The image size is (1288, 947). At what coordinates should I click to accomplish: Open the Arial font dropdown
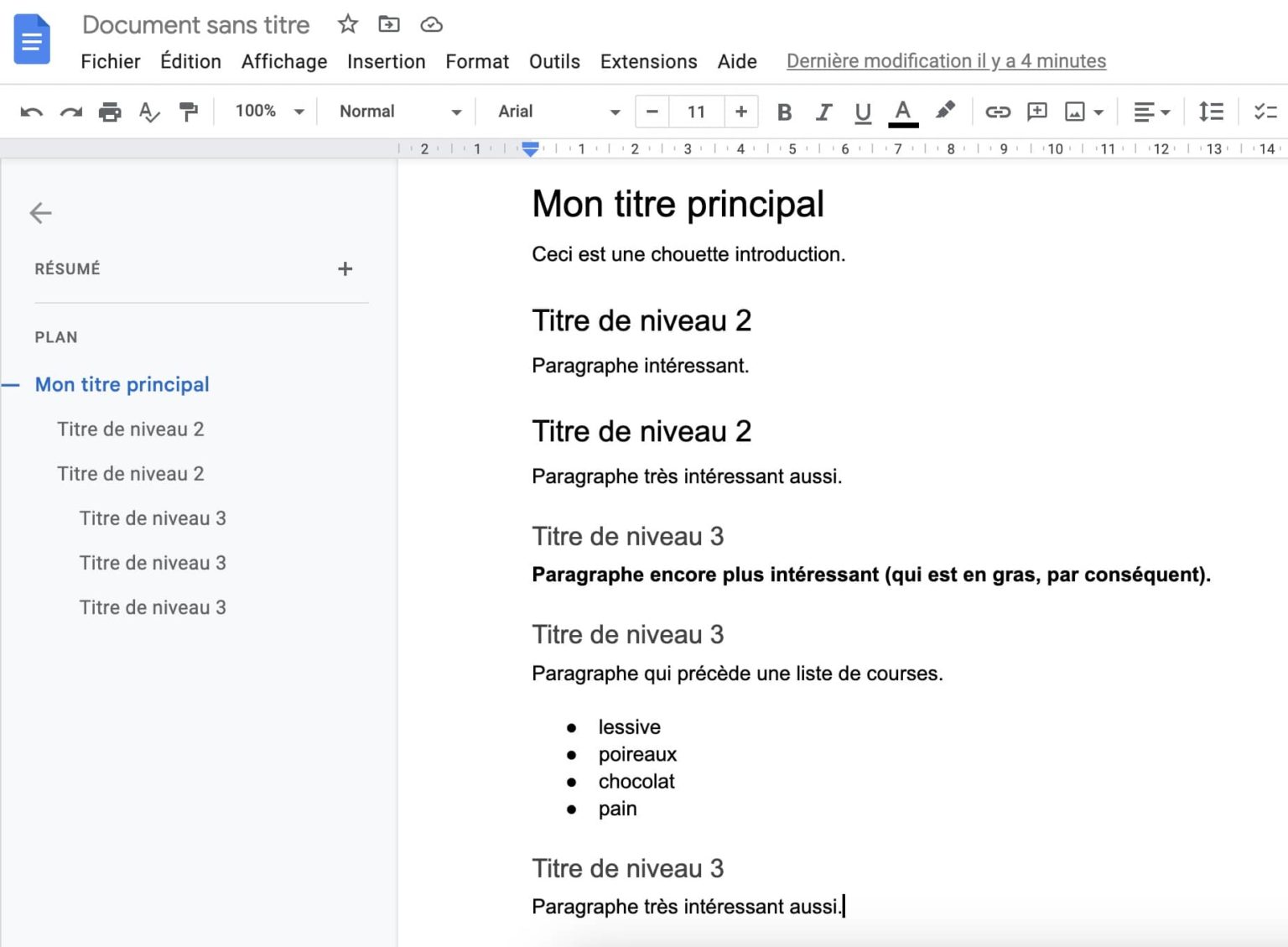[558, 111]
